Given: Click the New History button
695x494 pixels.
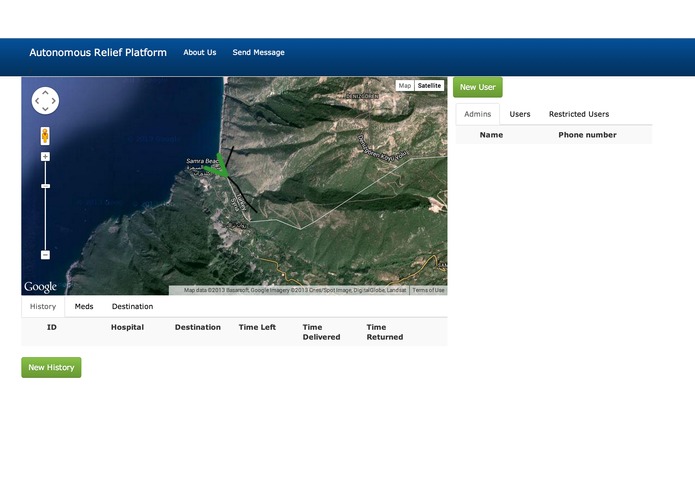Looking at the screenshot, I should [51, 368].
